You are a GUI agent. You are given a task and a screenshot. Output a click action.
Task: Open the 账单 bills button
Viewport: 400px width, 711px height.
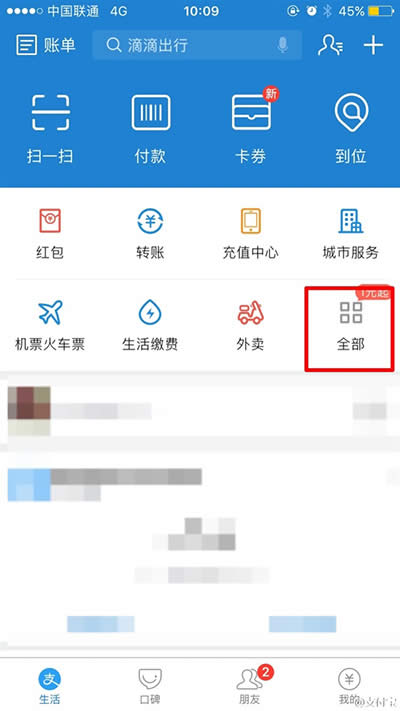tap(46, 45)
